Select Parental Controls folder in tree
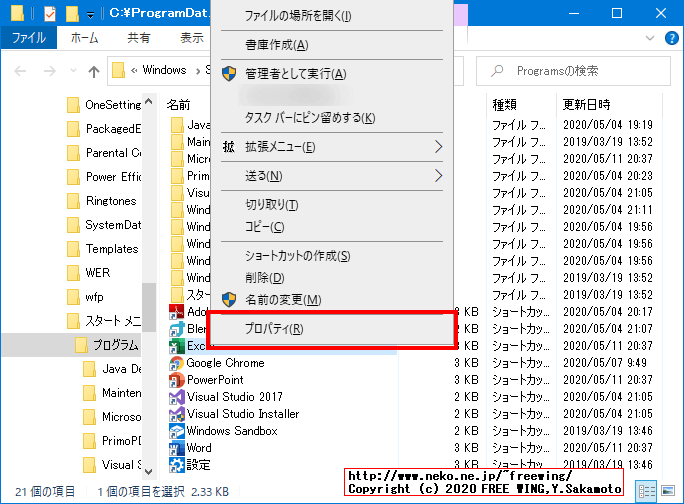684x504 pixels. tap(104, 153)
